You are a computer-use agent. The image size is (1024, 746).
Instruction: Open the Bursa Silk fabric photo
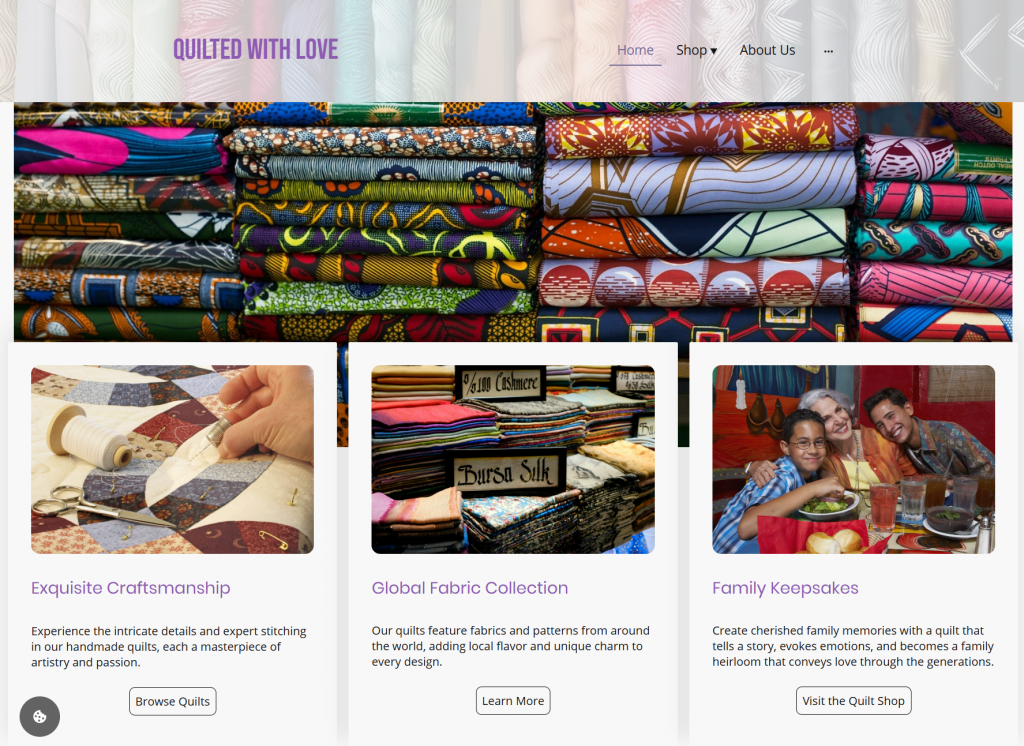513,459
